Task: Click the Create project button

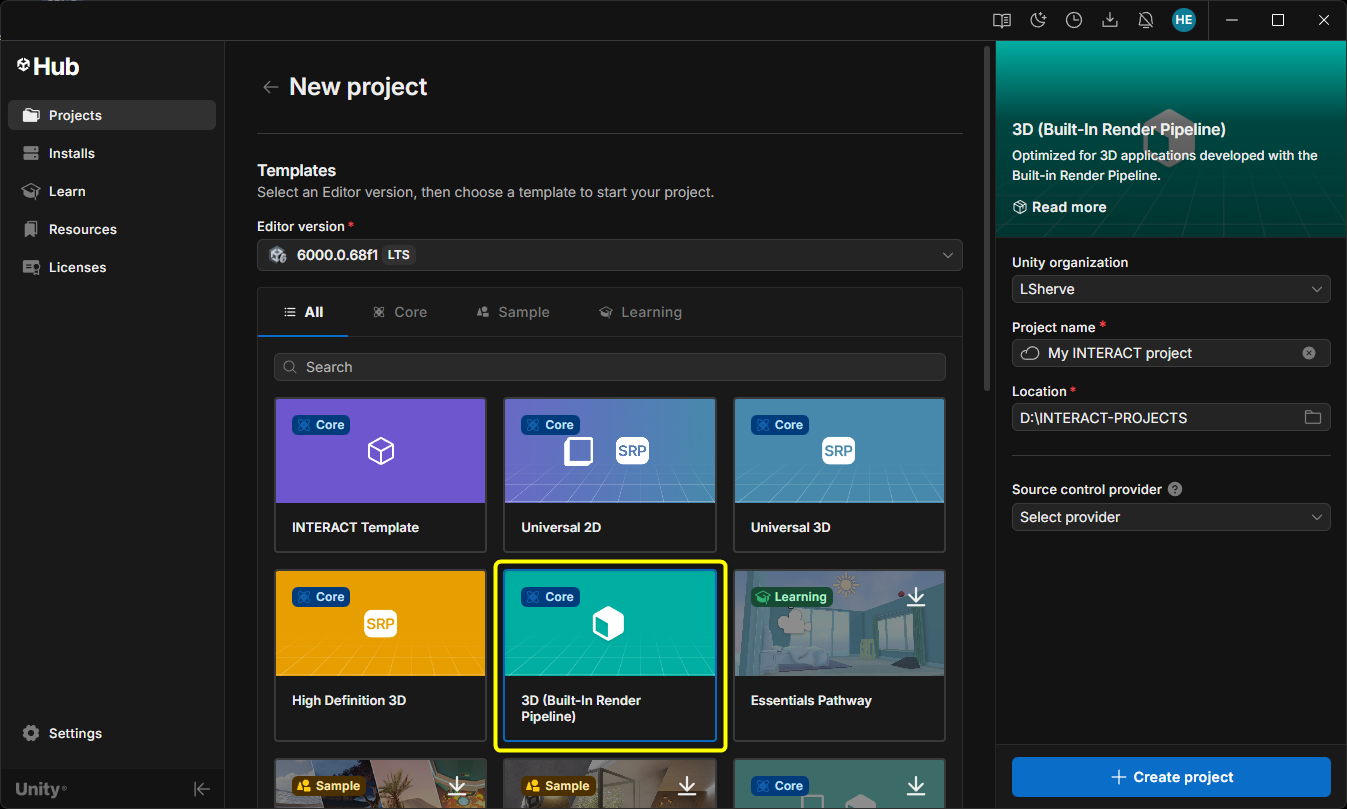Action: 1171,777
